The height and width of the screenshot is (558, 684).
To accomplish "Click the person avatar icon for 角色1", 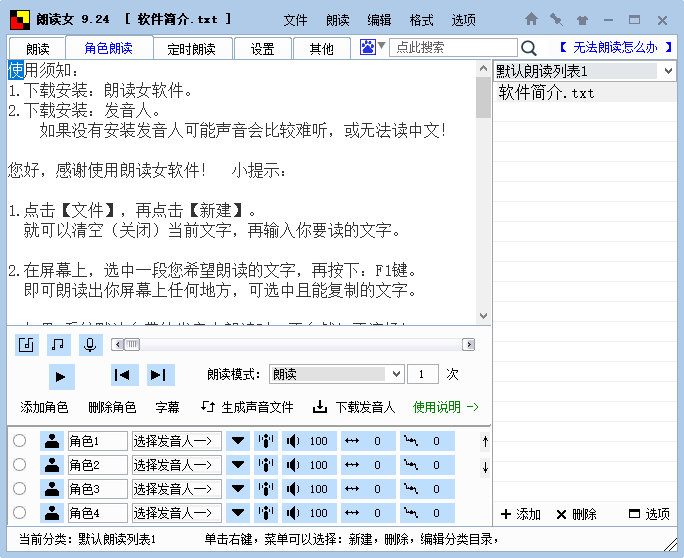I will 52,441.
